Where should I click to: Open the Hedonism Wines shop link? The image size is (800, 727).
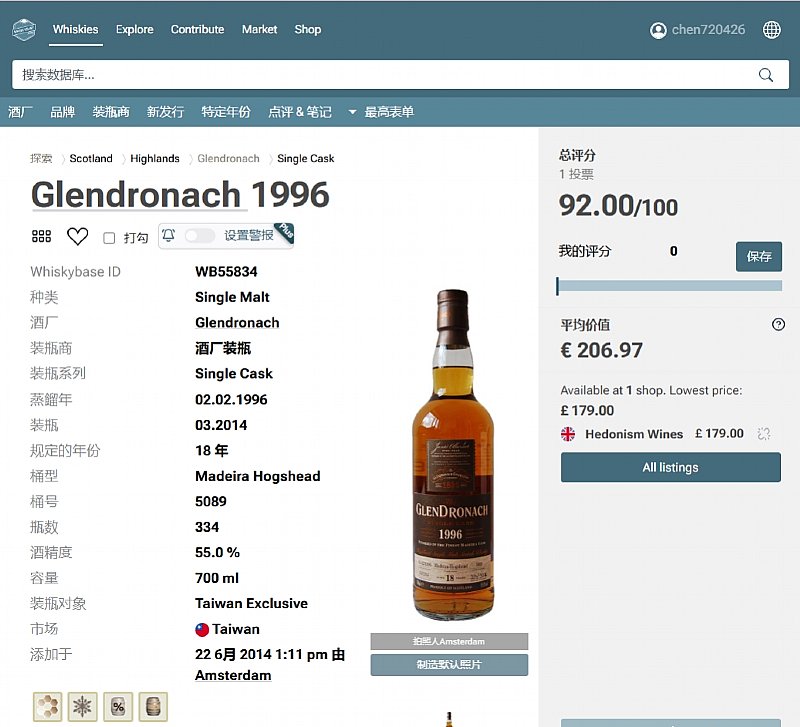coord(634,434)
